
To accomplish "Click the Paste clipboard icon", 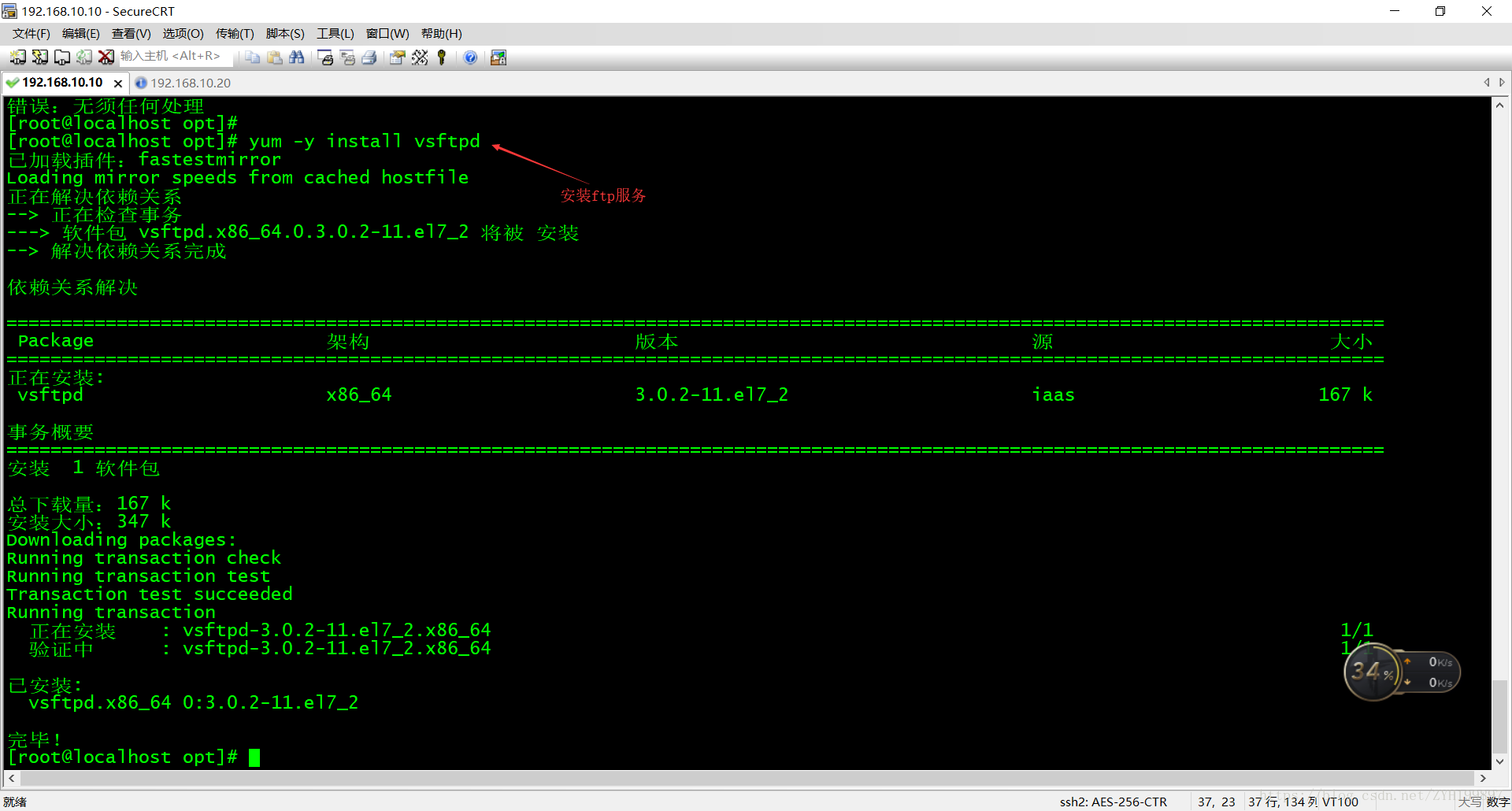I will point(274,57).
